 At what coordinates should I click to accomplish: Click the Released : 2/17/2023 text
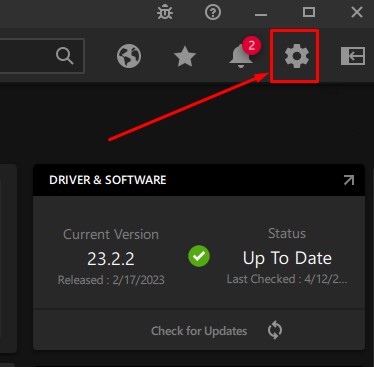coord(111,280)
